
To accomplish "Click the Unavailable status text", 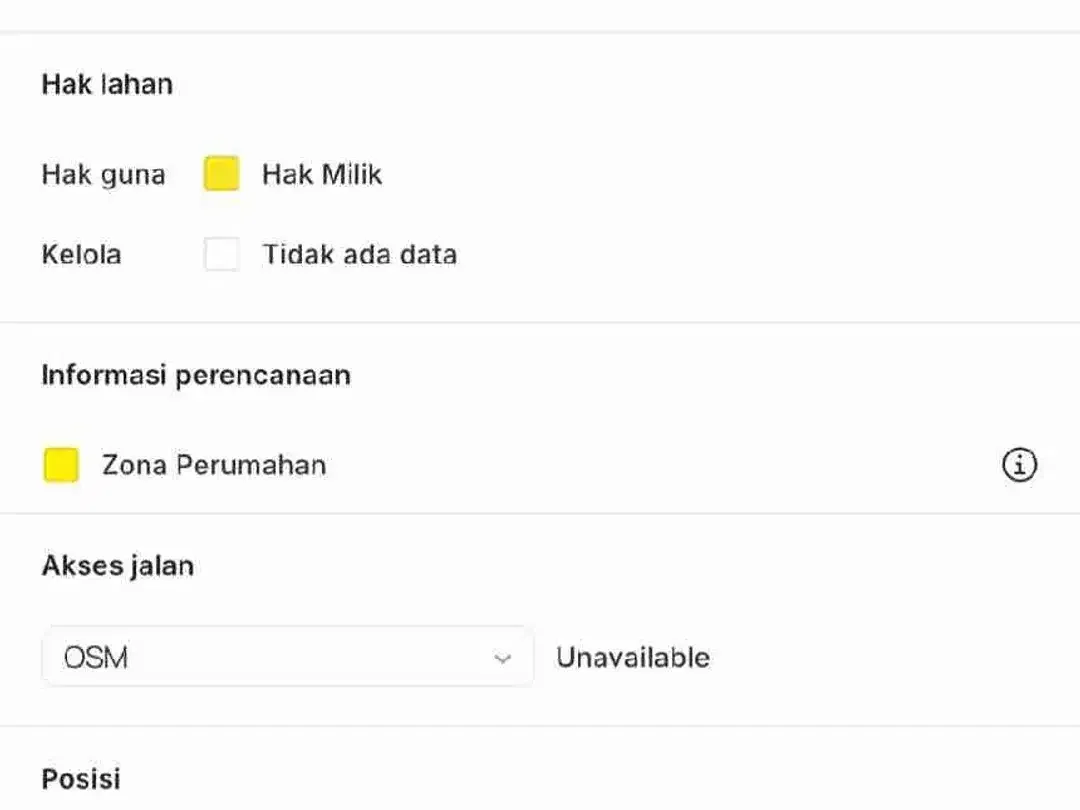I will (x=633, y=658).
